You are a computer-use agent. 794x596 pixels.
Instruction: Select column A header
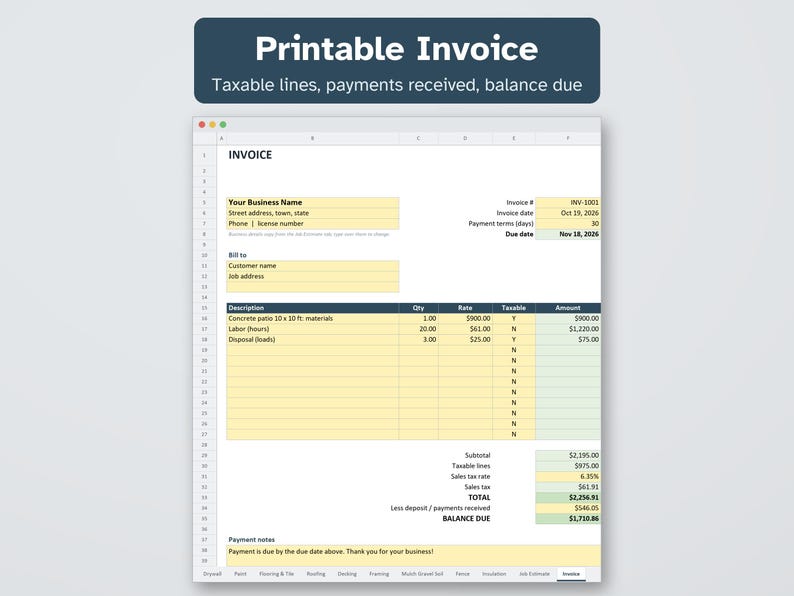click(221, 138)
